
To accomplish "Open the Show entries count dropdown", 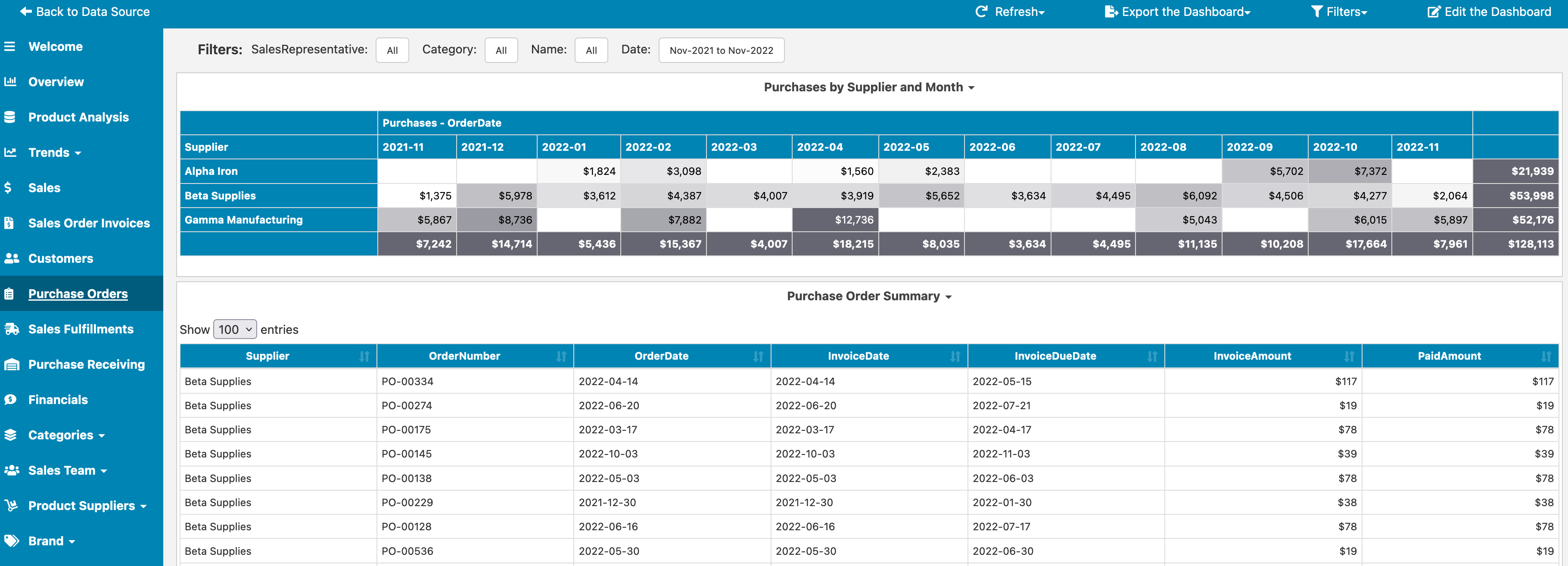I will 235,329.
